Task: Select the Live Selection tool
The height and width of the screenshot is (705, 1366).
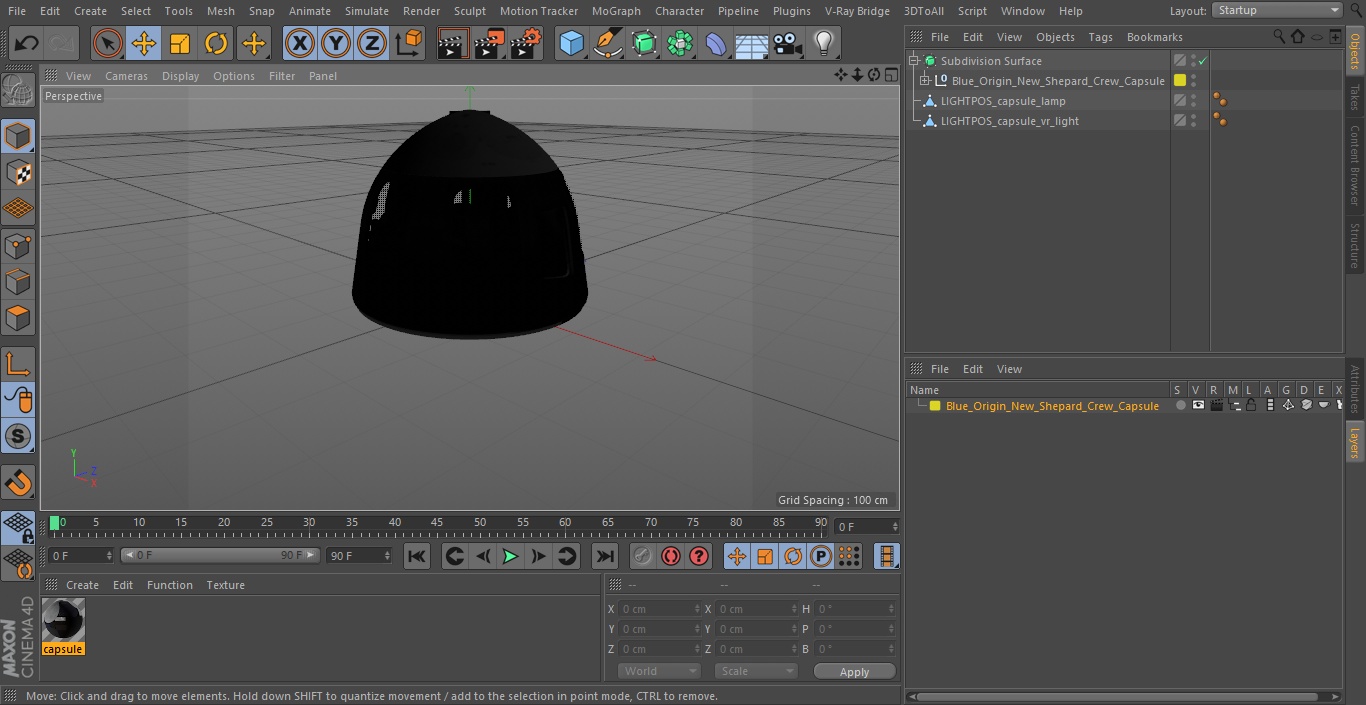Action: point(108,43)
